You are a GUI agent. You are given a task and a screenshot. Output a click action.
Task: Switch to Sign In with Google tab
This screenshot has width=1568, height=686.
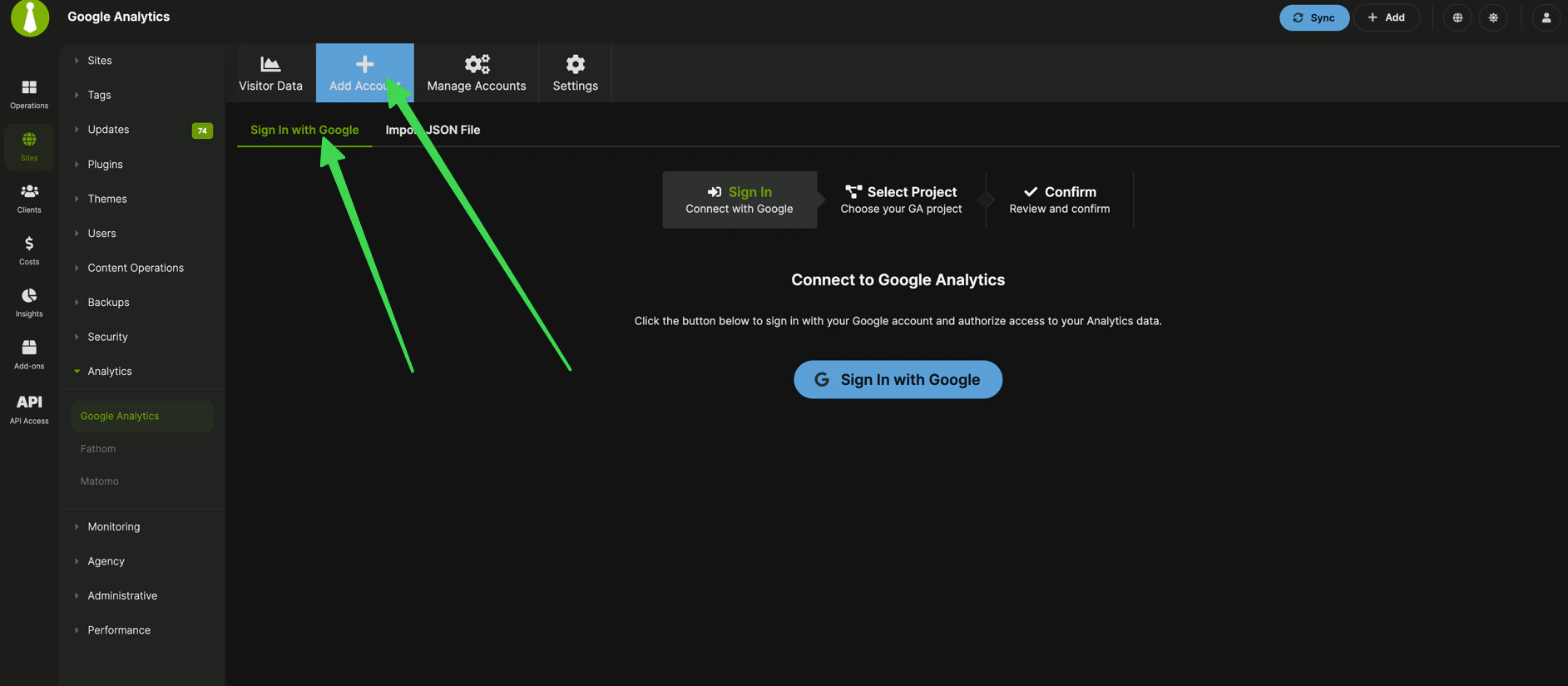(304, 130)
